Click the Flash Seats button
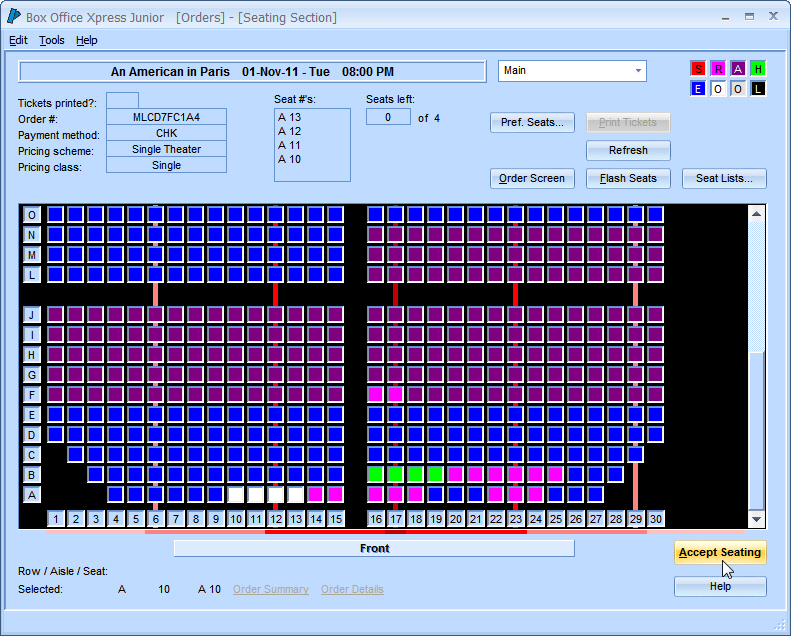 click(x=628, y=179)
